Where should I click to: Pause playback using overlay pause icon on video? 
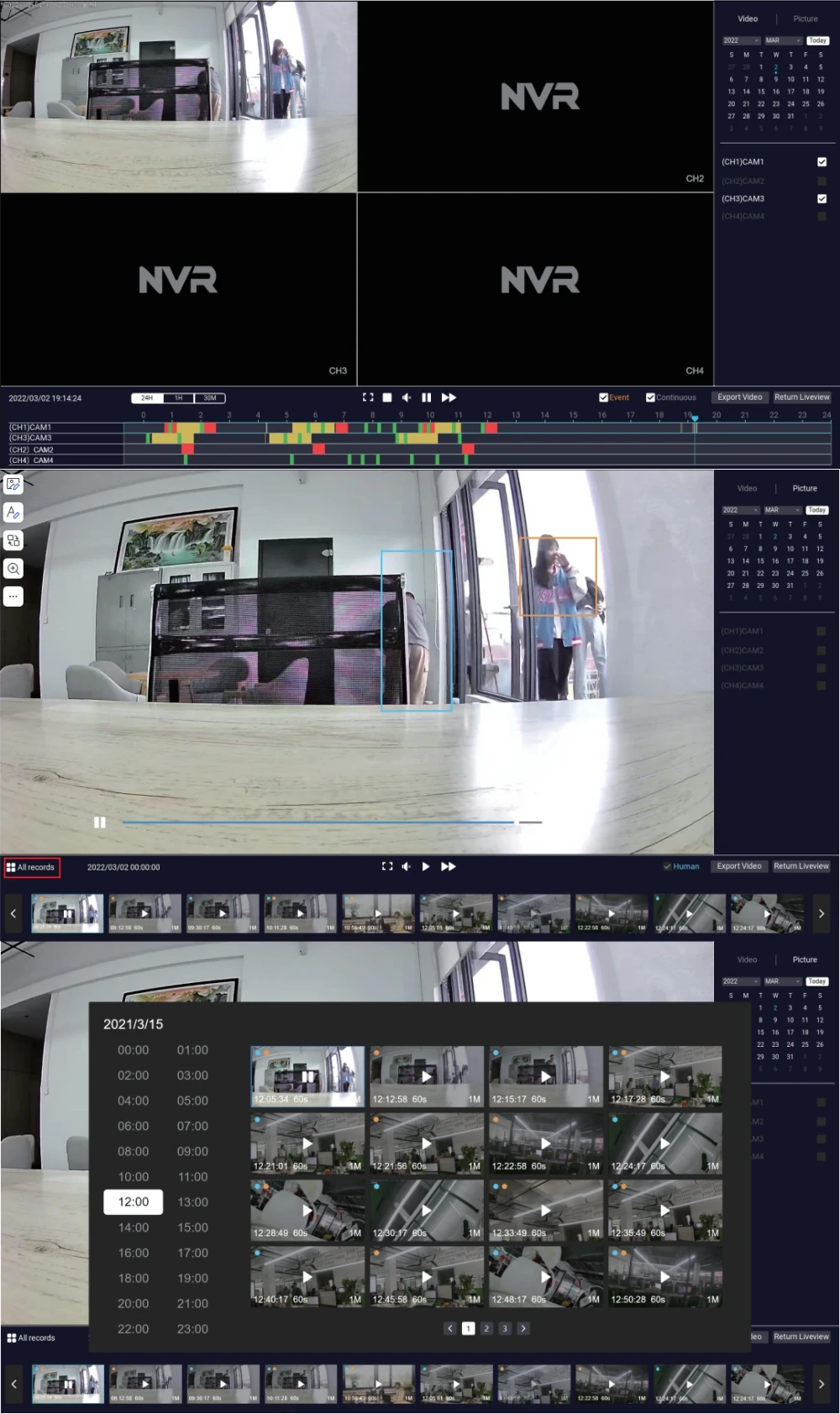point(100,823)
